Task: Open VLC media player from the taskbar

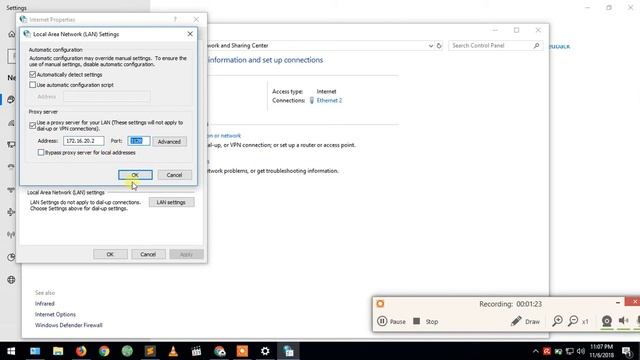Action: 173,351
